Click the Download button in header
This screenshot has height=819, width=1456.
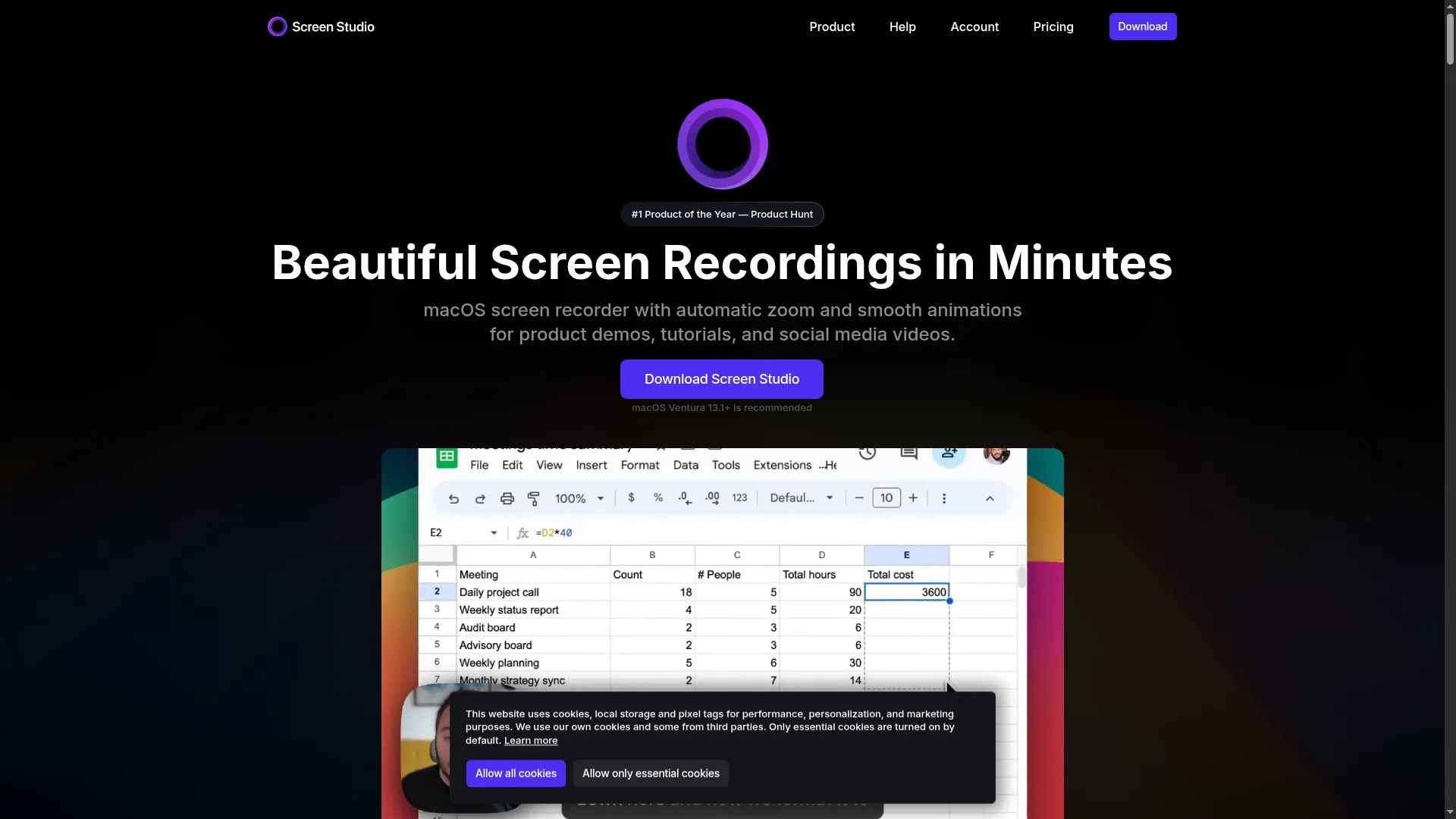(x=1143, y=27)
